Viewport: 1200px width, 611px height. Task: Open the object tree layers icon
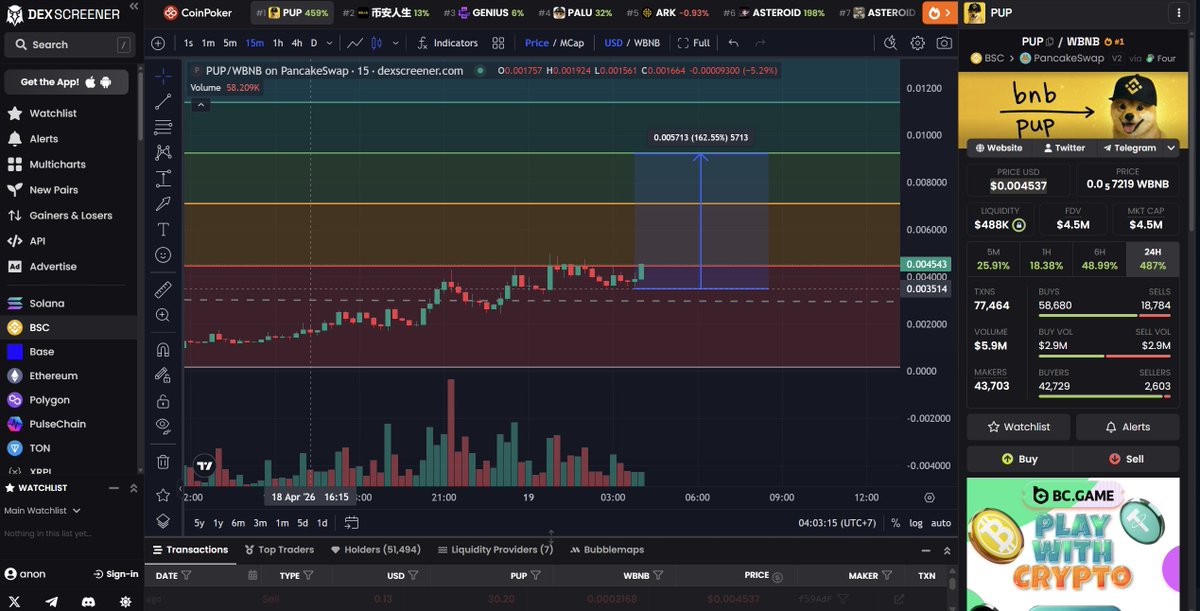(163, 521)
